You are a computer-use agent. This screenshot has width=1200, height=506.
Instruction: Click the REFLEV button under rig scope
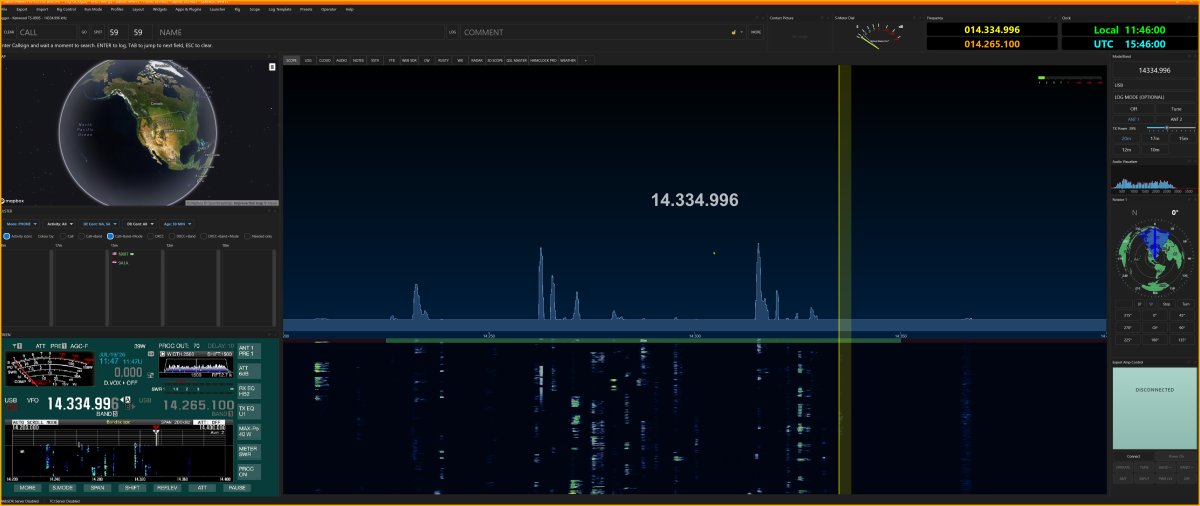tap(167, 488)
